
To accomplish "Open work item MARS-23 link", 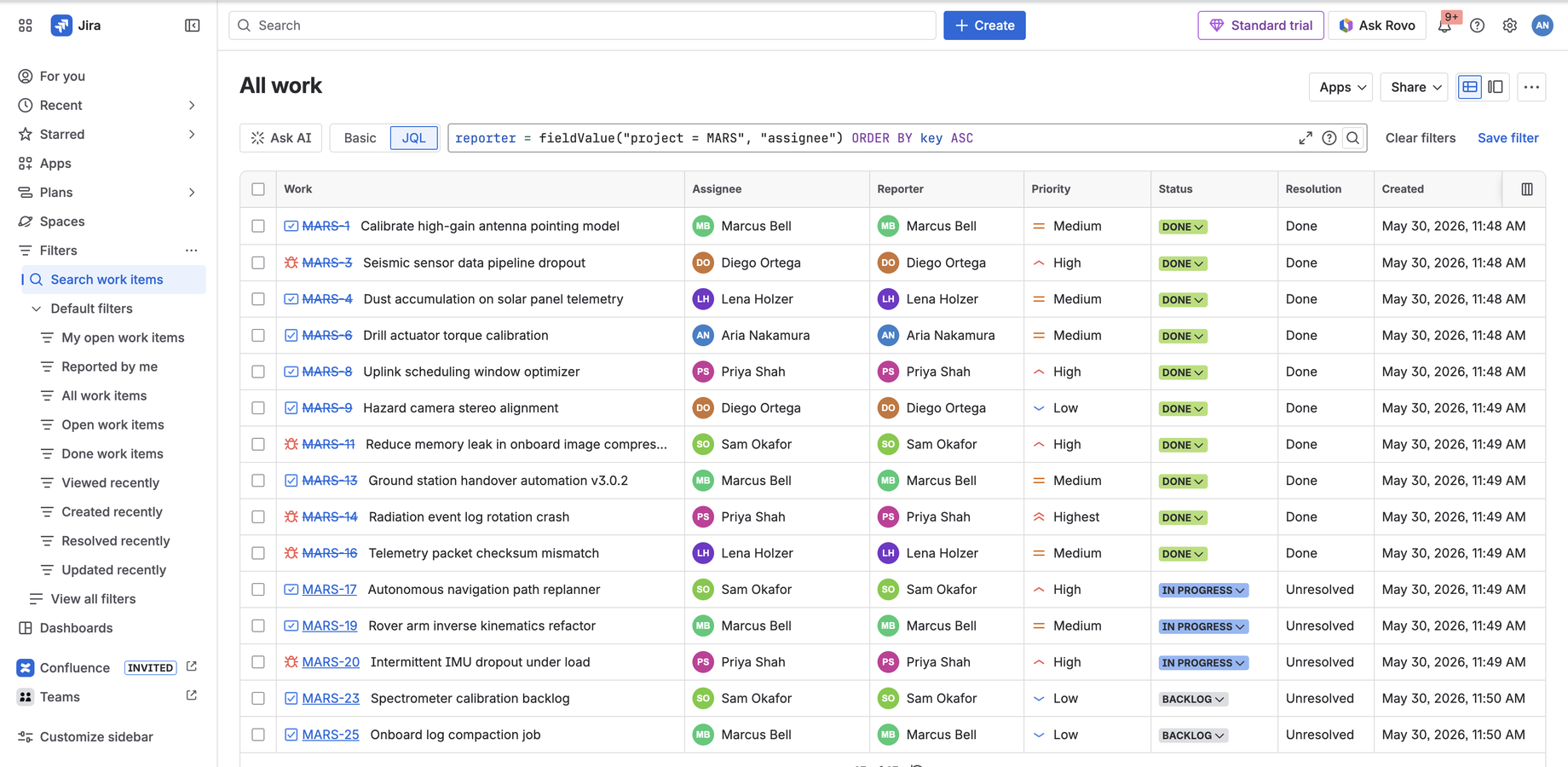I will point(331,699).
